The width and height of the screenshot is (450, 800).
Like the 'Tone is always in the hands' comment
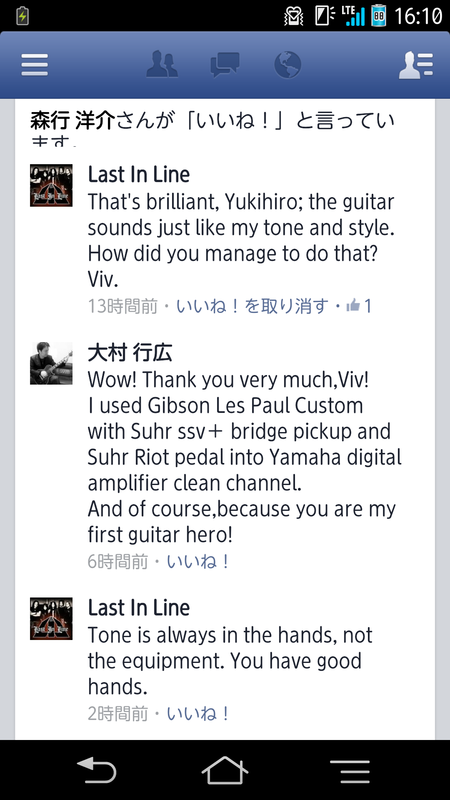(198, 714)
